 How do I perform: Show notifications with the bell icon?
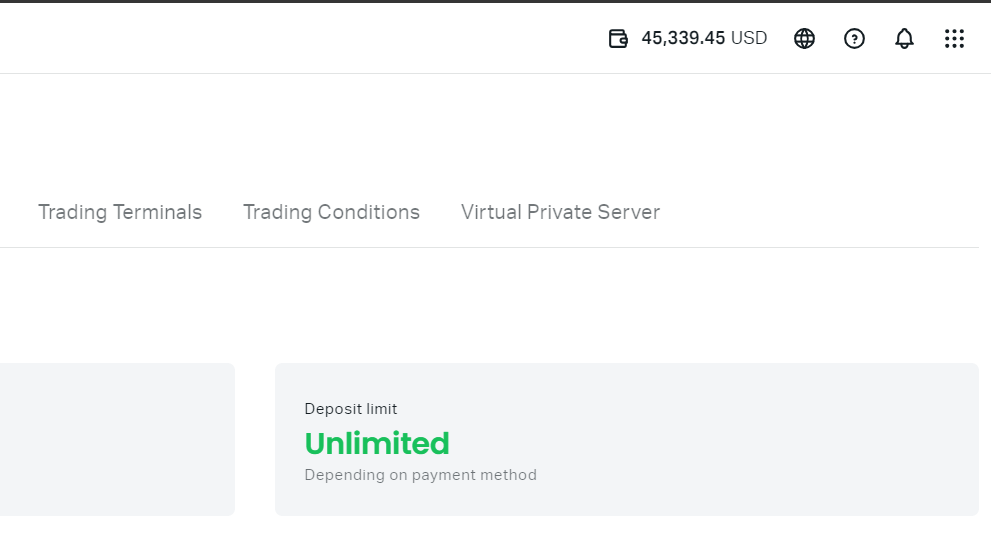[x=904, y=39]
